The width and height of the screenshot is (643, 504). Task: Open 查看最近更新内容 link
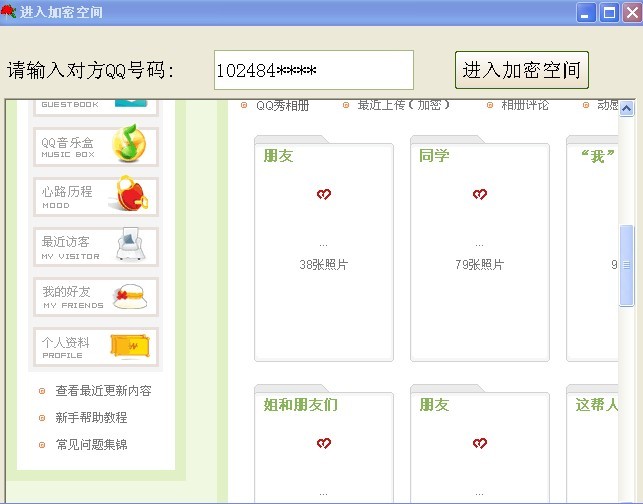(x=103, y=391)
